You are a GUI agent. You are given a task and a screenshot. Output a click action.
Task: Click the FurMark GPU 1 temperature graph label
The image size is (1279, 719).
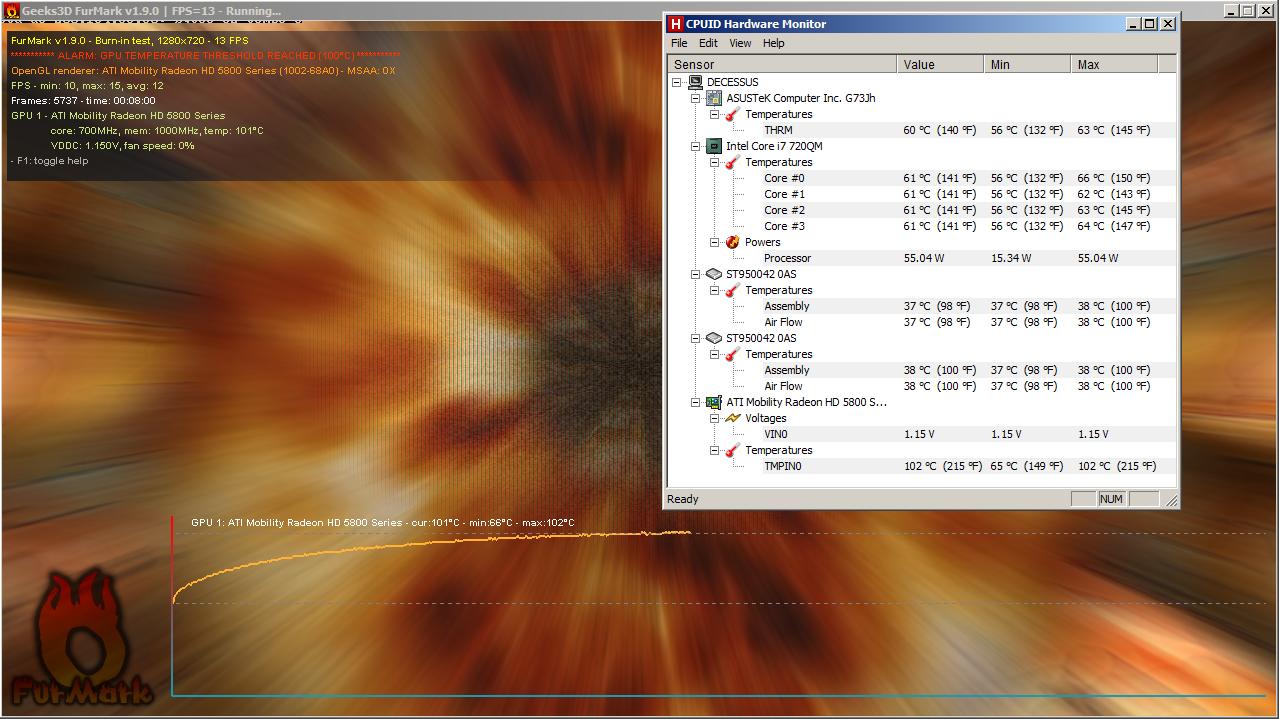(x=383, y=523)
